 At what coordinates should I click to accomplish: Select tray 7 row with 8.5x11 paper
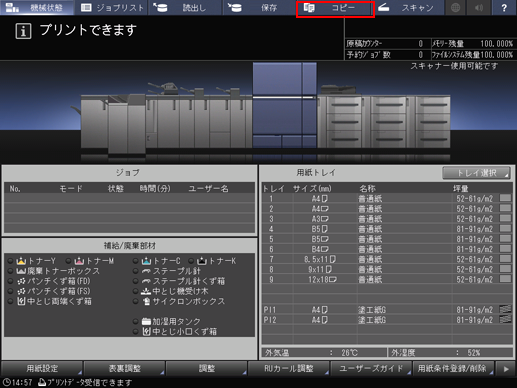pos(387,259)
